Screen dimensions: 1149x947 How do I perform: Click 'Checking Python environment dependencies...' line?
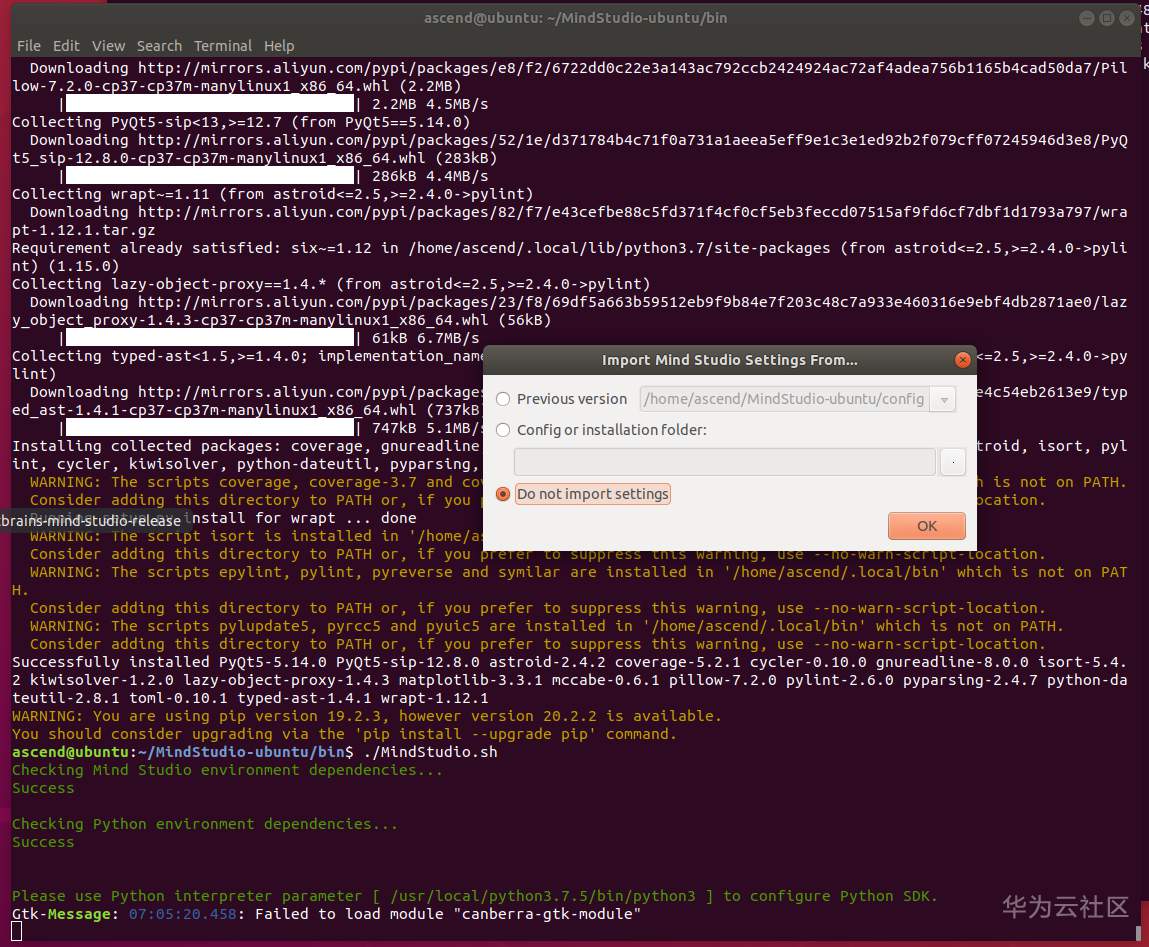[204, 824]
